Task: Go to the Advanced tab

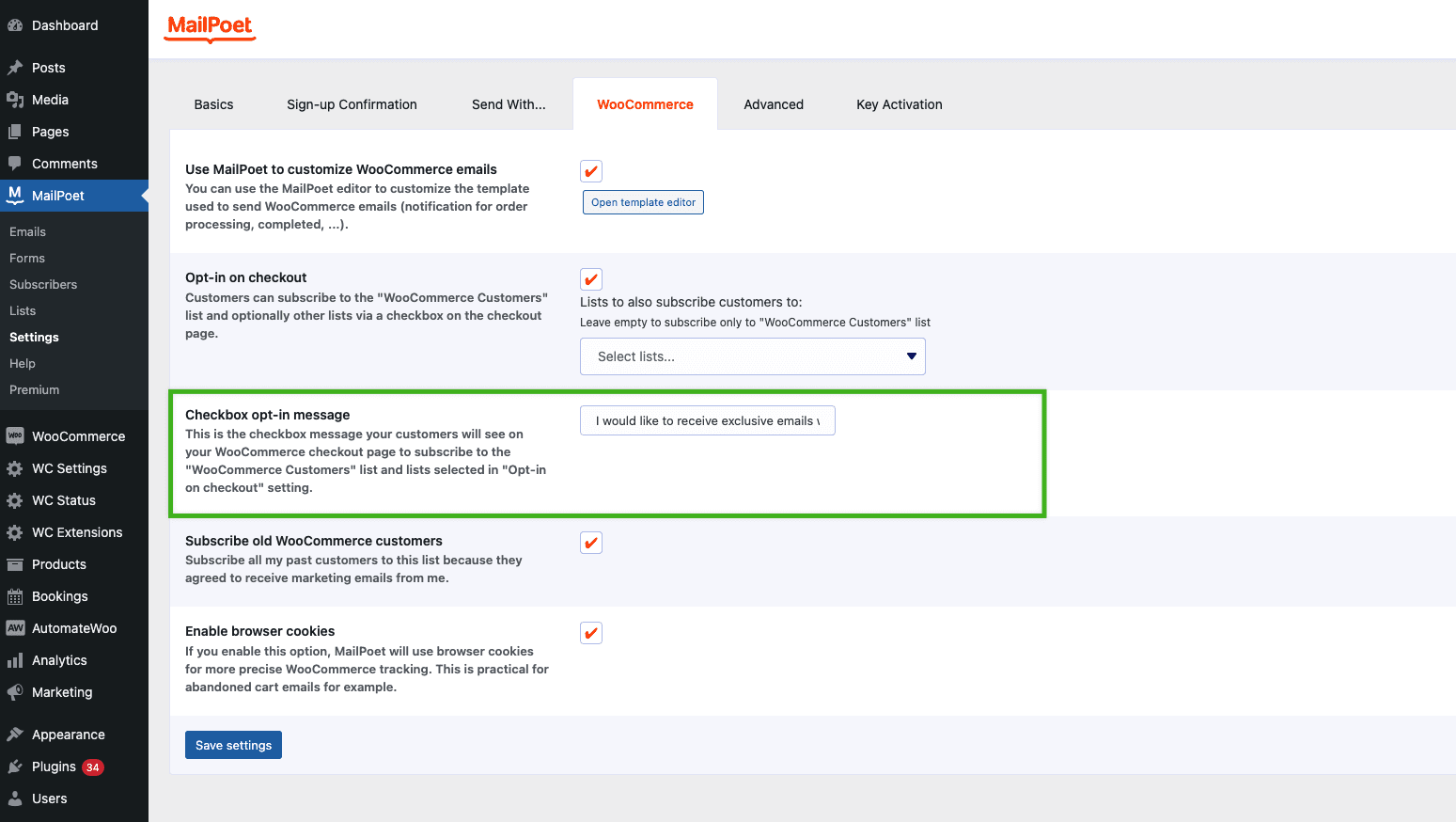Action: (x=774, y=104)
